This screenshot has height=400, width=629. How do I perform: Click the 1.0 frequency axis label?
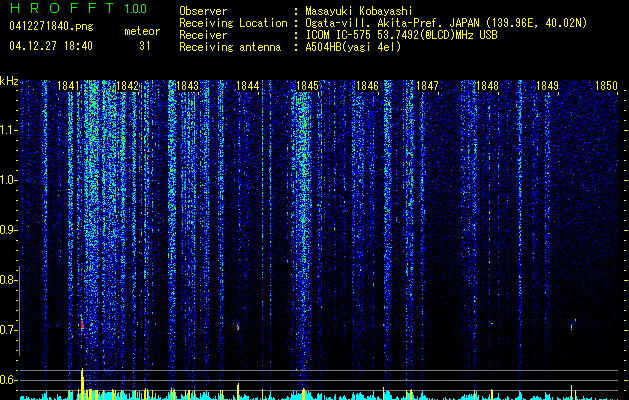coord(7,180)
